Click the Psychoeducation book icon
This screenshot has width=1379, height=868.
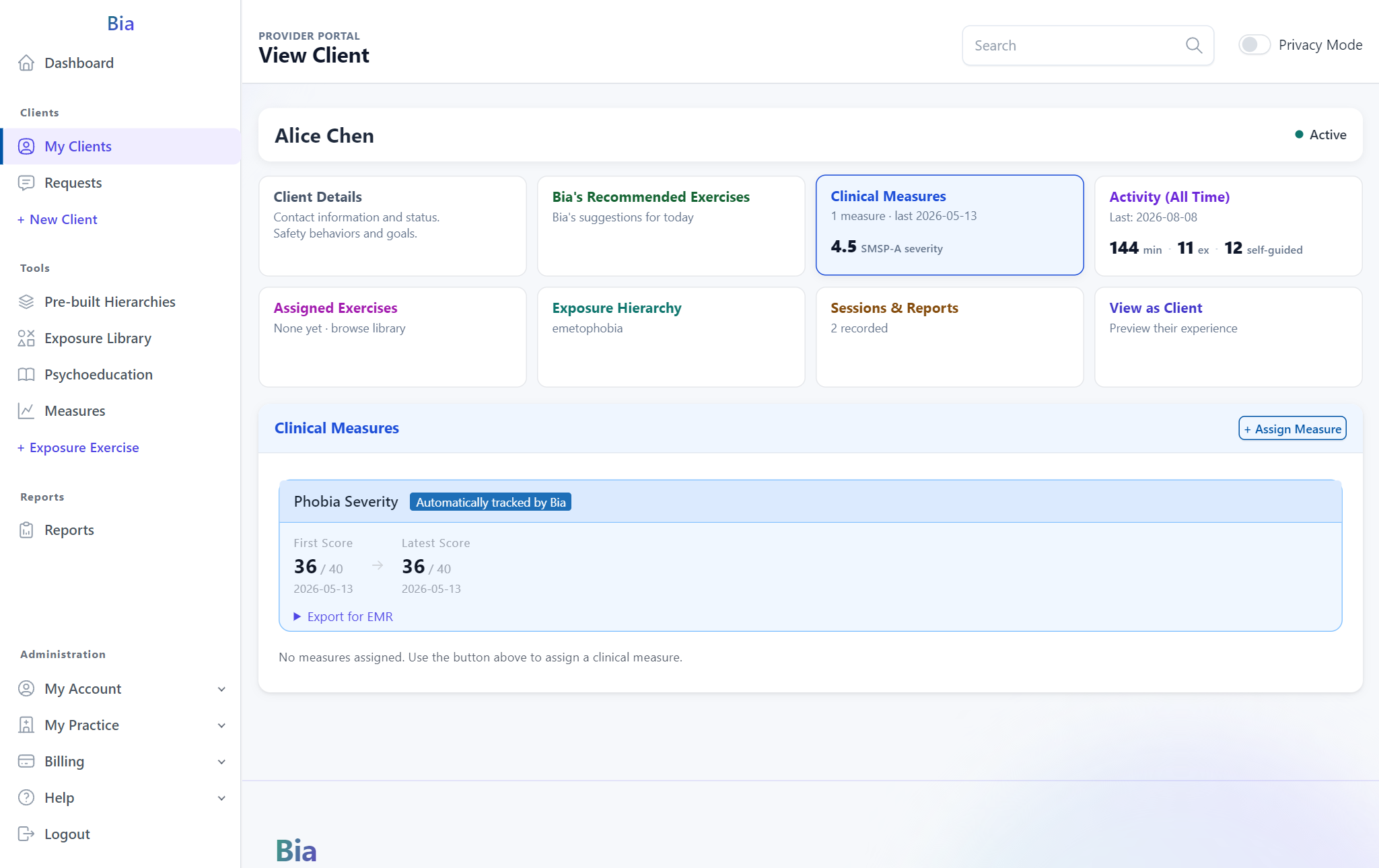point(26,375)
